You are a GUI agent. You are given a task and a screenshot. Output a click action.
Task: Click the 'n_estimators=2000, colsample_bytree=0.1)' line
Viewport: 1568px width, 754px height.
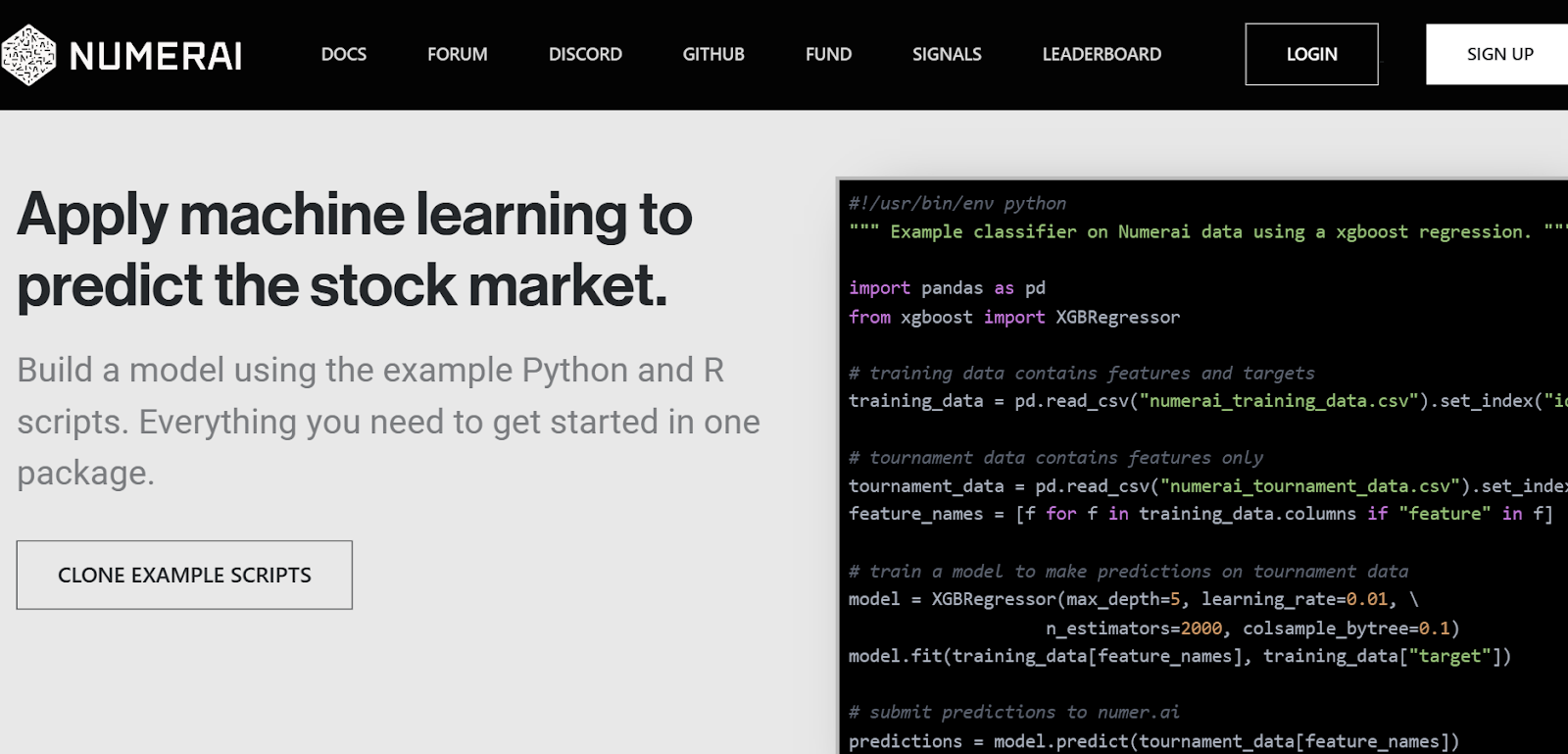point(1252,628)
